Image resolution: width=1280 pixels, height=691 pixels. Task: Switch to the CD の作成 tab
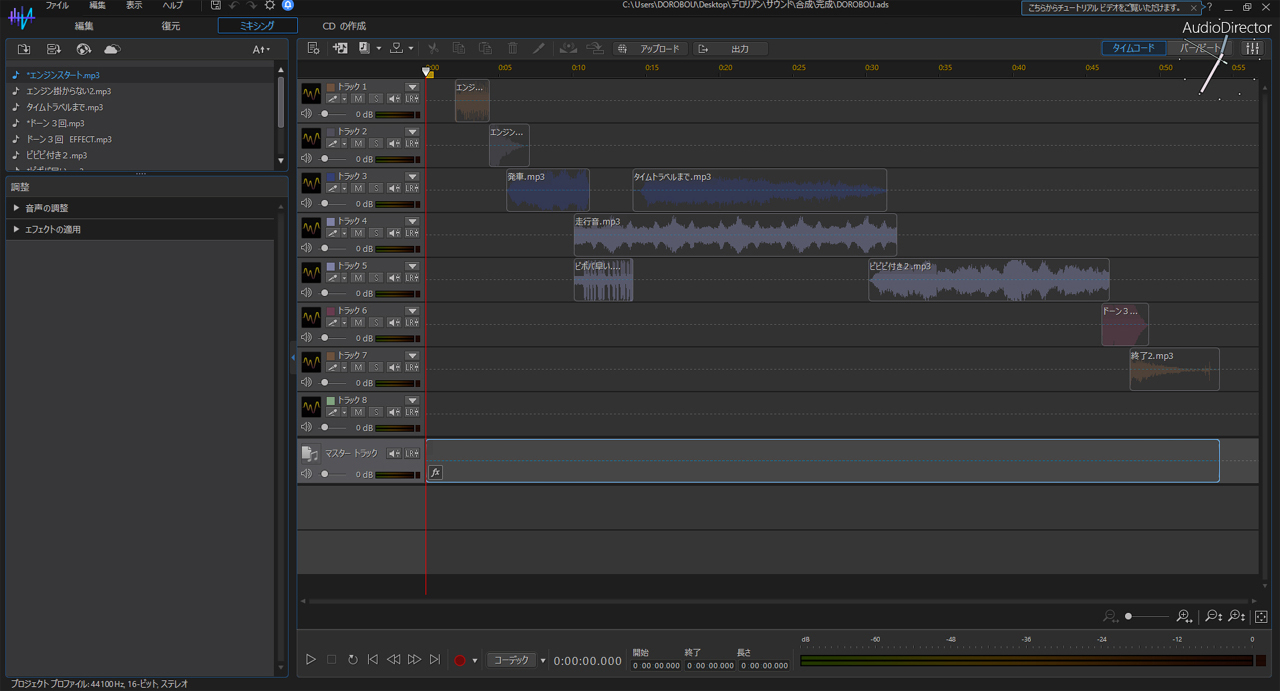343,26
